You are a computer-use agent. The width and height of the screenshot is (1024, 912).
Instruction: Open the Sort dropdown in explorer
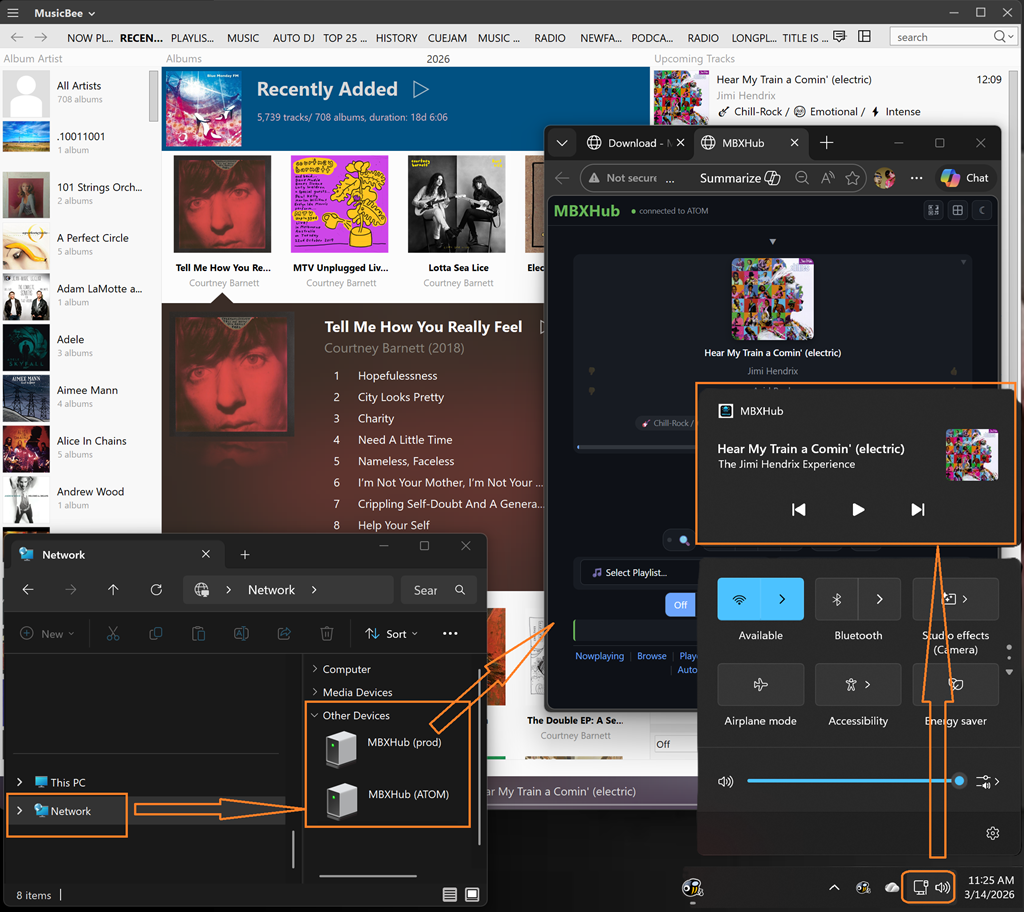click(391, 634)
